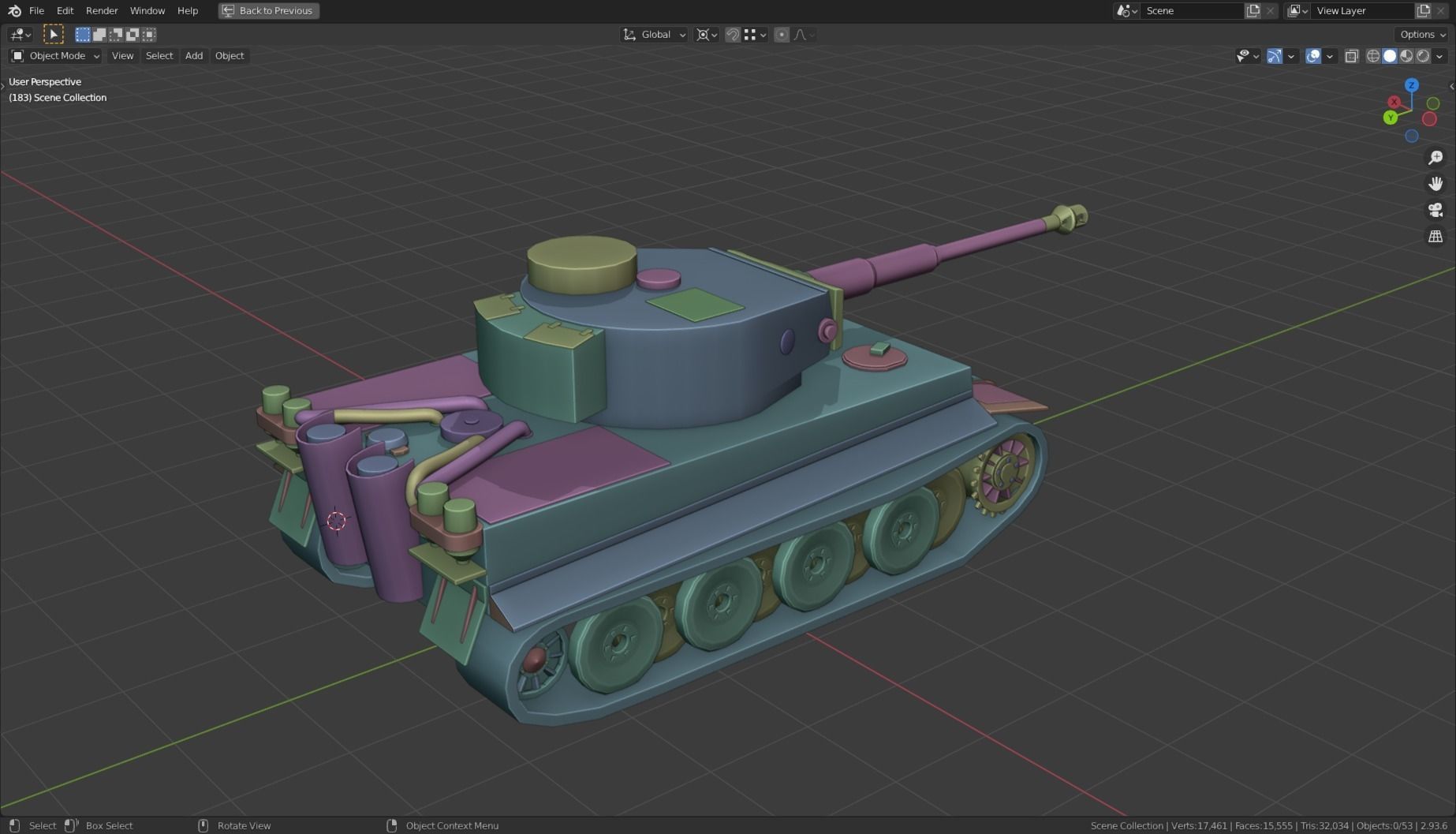Click the zoom view magnifier icon
Image resolution: width=1456 pixels, height=834 pixels.
click(x=1435, y=158)
